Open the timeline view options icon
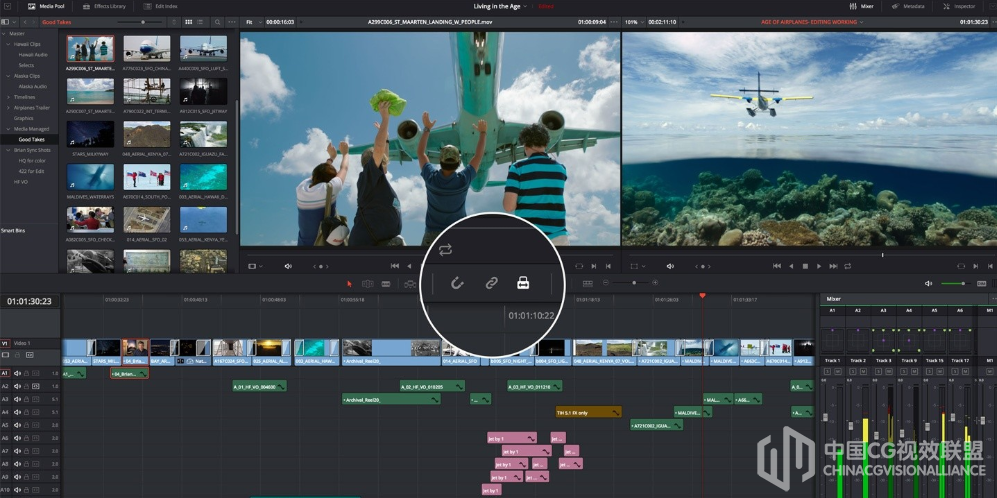This screenshot has height=498, width=997. pos(588,284)
